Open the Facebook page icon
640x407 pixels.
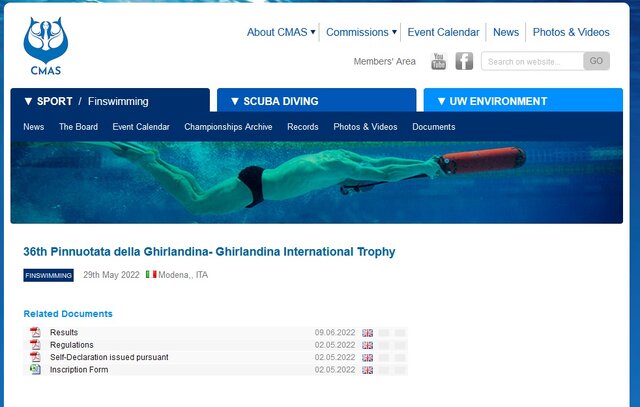(x=464, y=62)
